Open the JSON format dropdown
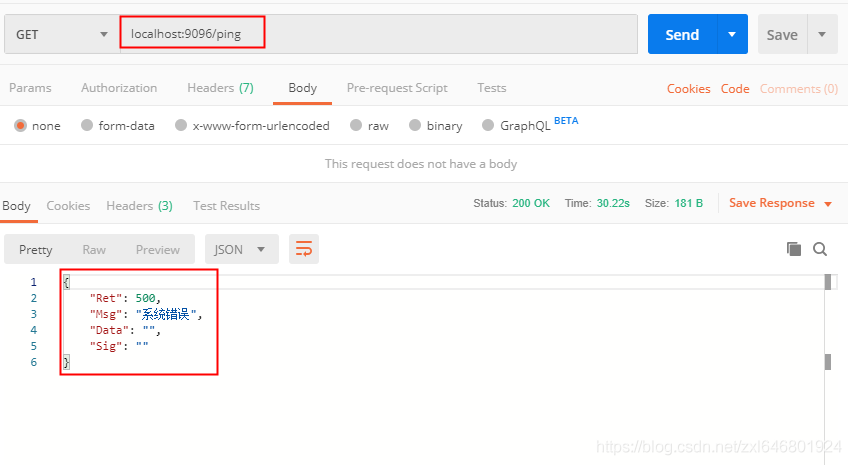The width and height of the screenshot is (851, 465). point(241,249)
